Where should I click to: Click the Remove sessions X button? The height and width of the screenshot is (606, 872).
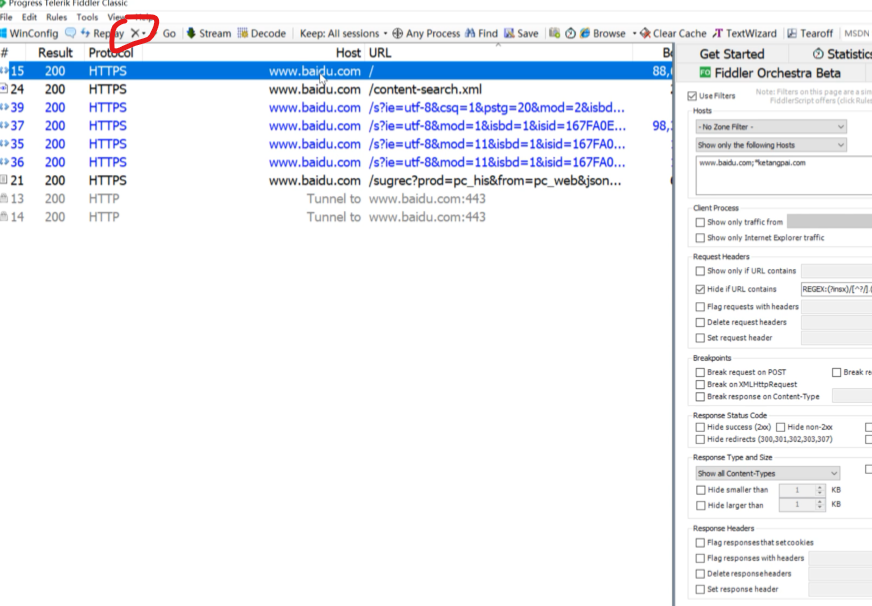135,33
